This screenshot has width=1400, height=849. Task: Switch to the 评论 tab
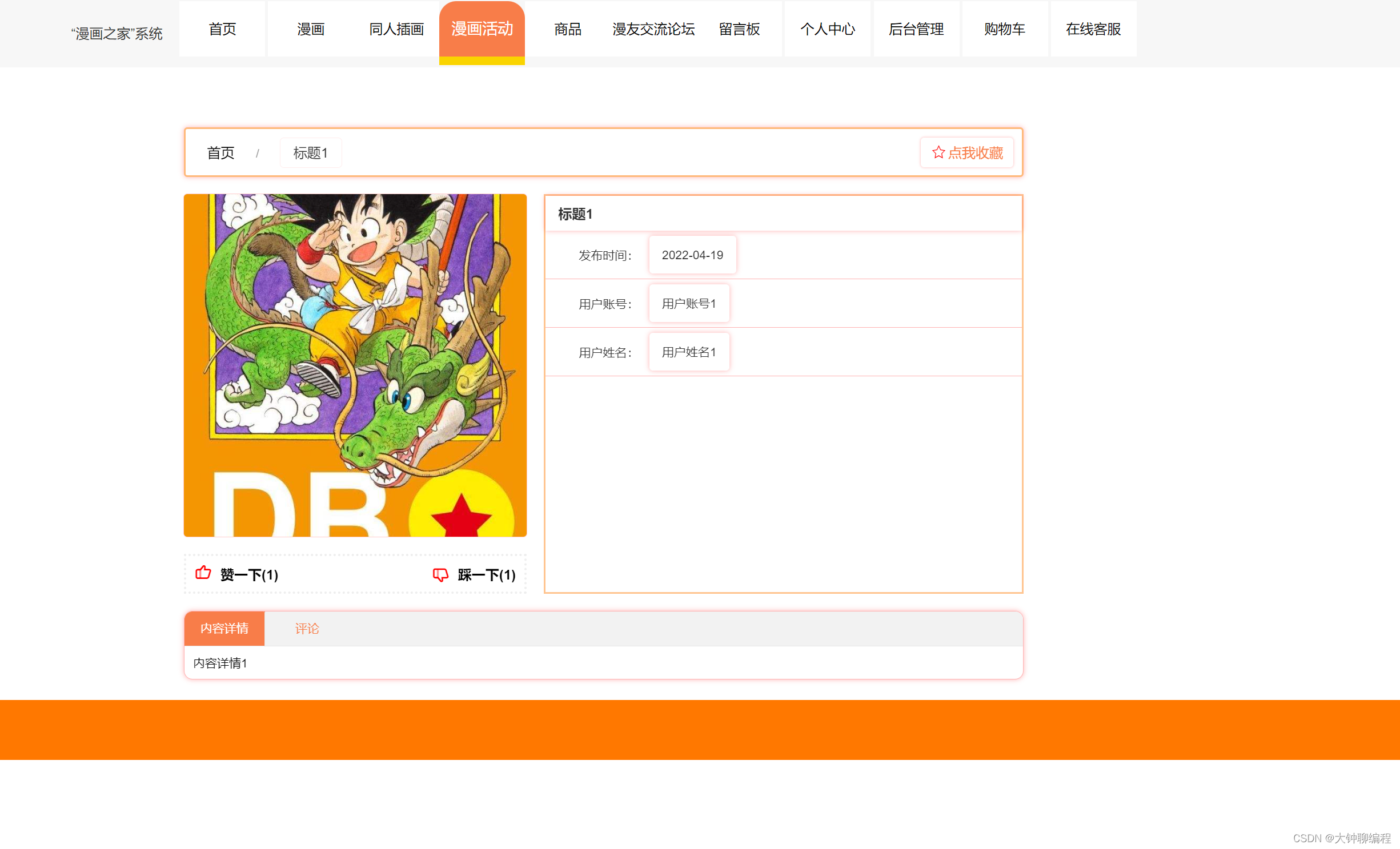(307, 629)
